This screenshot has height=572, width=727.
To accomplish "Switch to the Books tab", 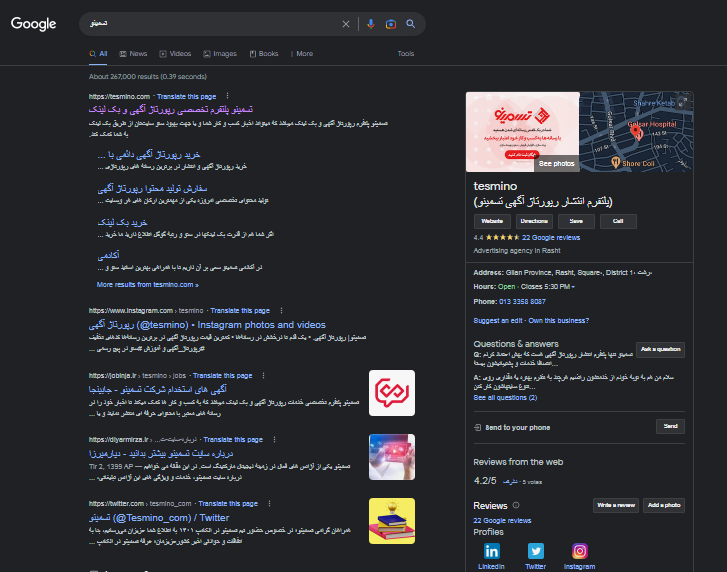I will (264, 54).
